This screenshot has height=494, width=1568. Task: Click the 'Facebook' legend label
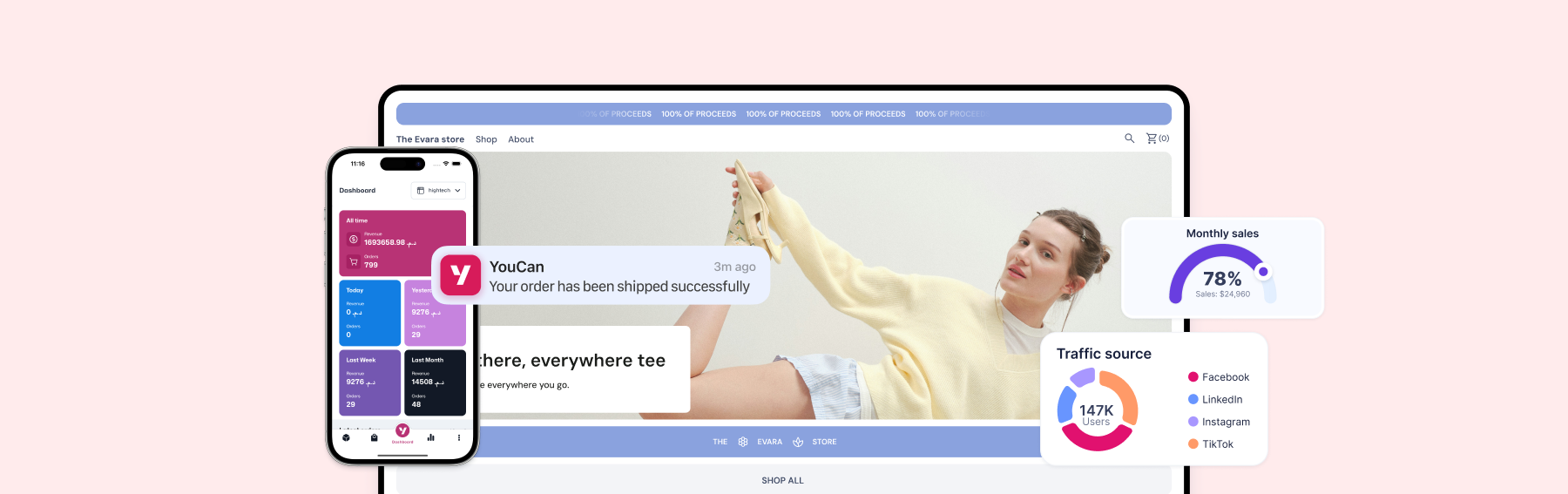[x=1226, y=377]
